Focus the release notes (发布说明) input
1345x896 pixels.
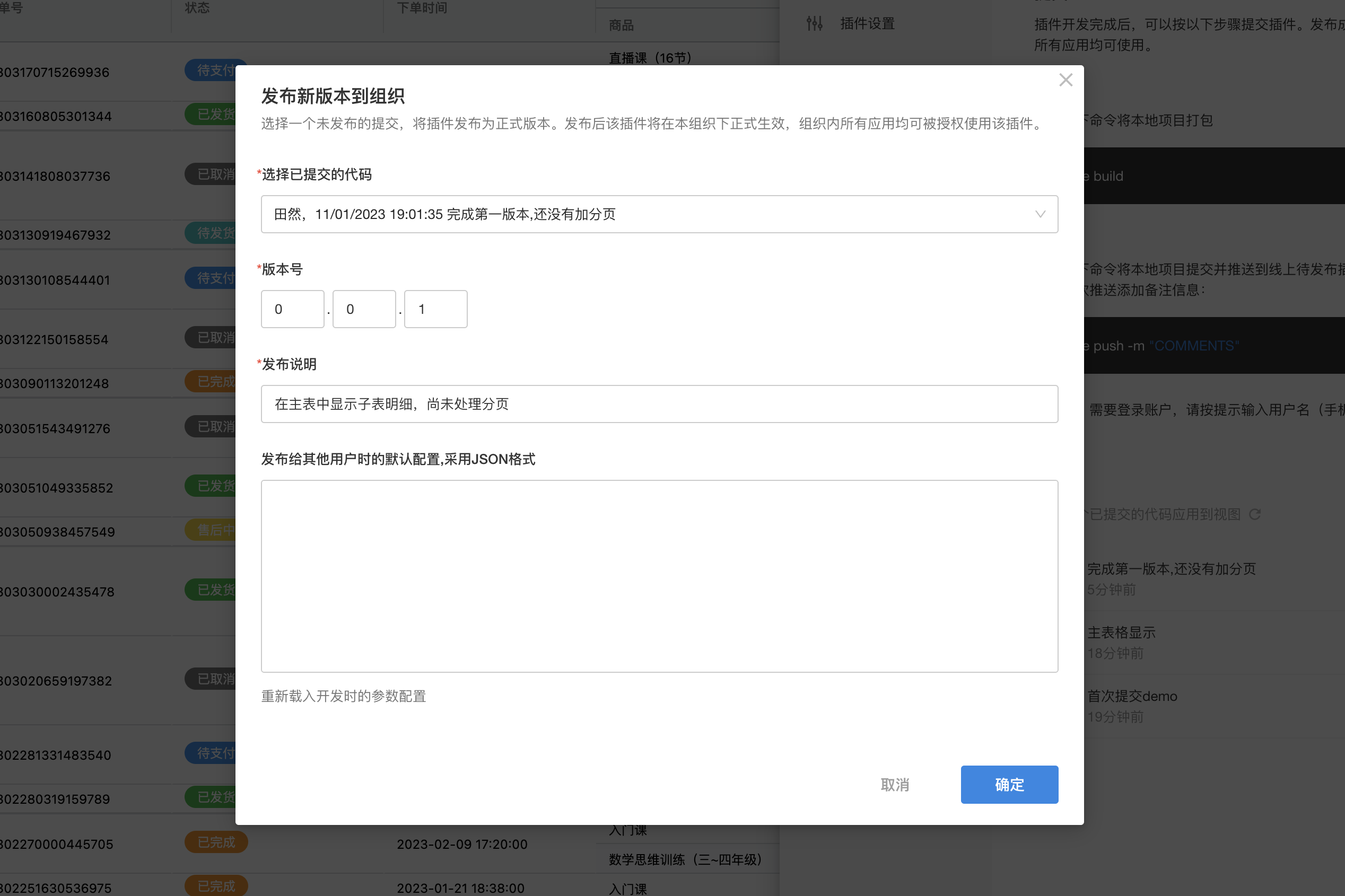(x=659, y=404)
